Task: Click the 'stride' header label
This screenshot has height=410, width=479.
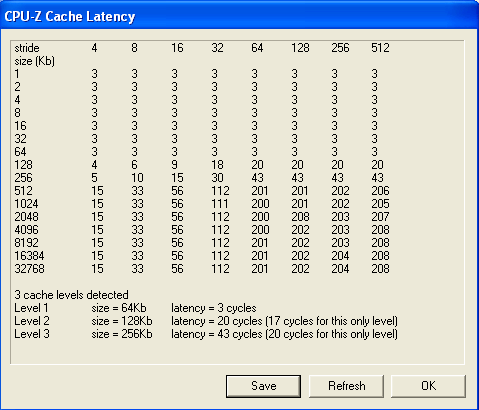Action: (27, 48)
